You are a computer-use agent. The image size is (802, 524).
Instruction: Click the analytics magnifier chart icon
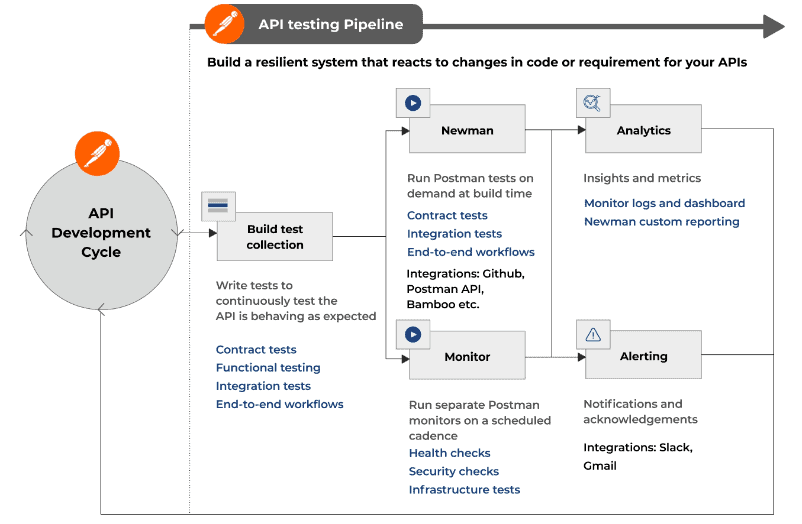coord(593,103)
